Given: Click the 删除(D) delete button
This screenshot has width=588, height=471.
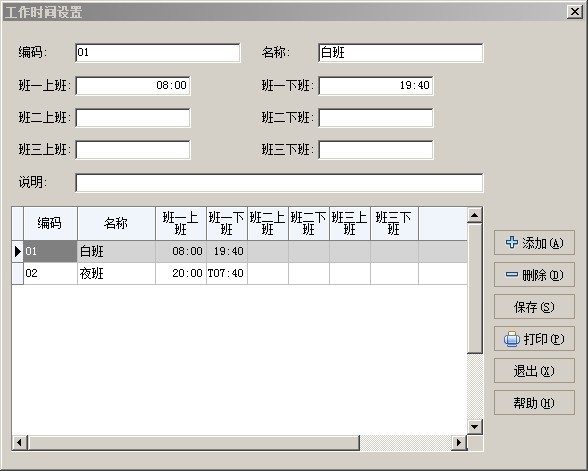Looking at the screenshot, I should click(x=534, y=275).
